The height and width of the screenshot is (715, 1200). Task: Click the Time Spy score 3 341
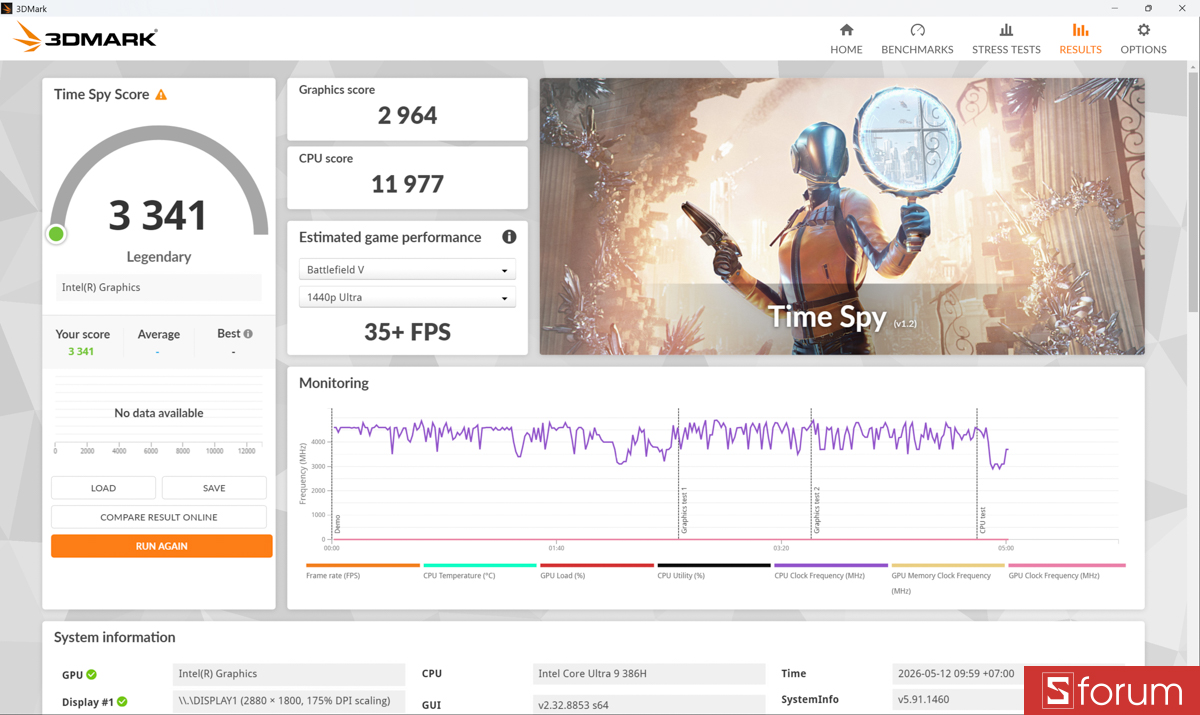click(158, 216)
